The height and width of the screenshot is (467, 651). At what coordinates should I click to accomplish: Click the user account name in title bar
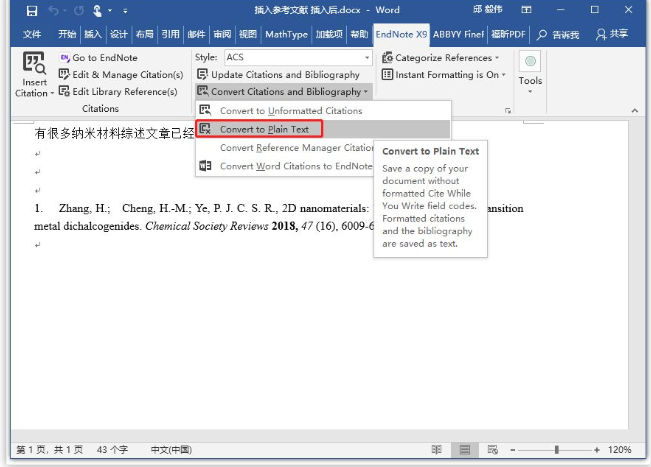[x=487, y=10]
